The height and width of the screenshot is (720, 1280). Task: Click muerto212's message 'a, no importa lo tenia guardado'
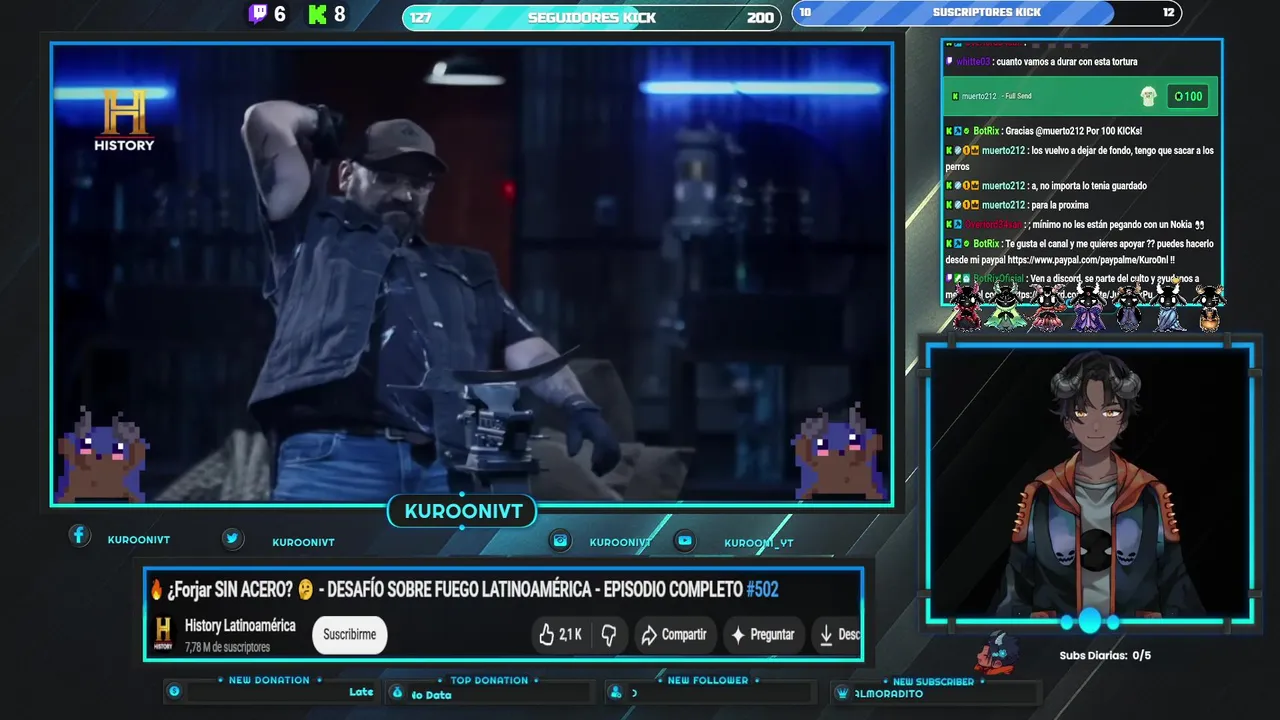tap(1088, 186)
